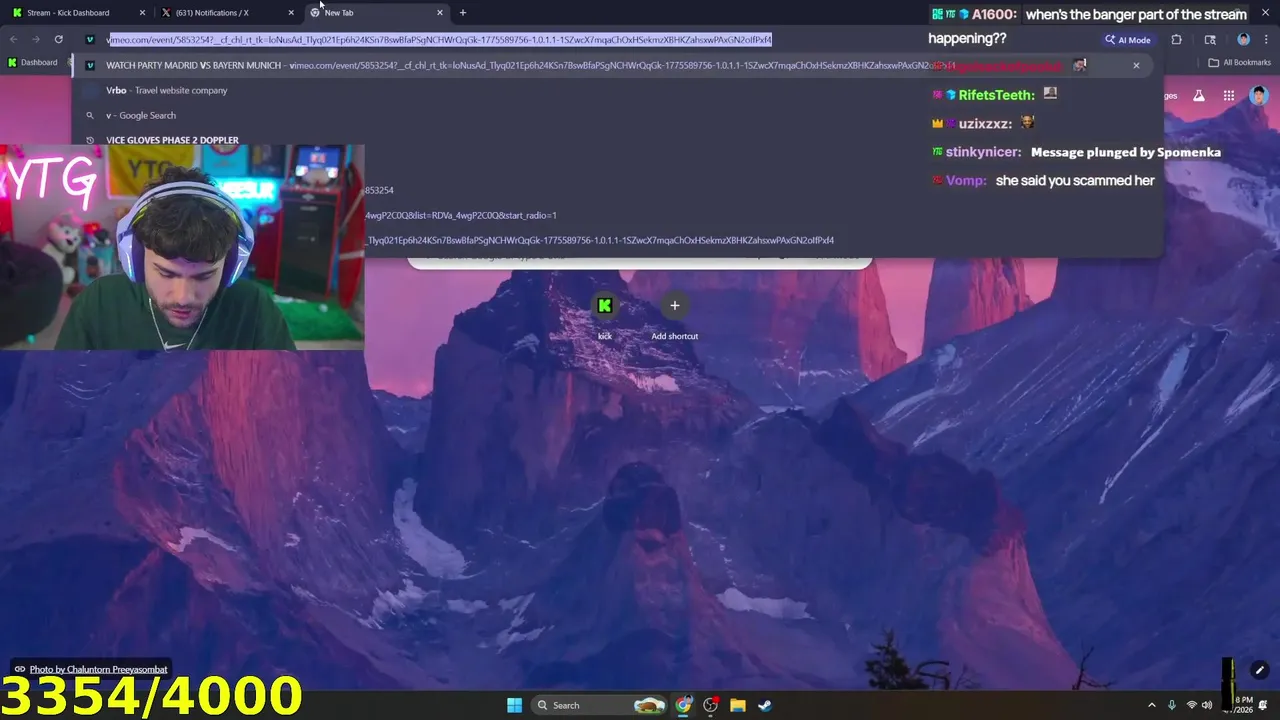Open Google Labs flask icon
This screenshot has height=720, width=1280.
1200,96
